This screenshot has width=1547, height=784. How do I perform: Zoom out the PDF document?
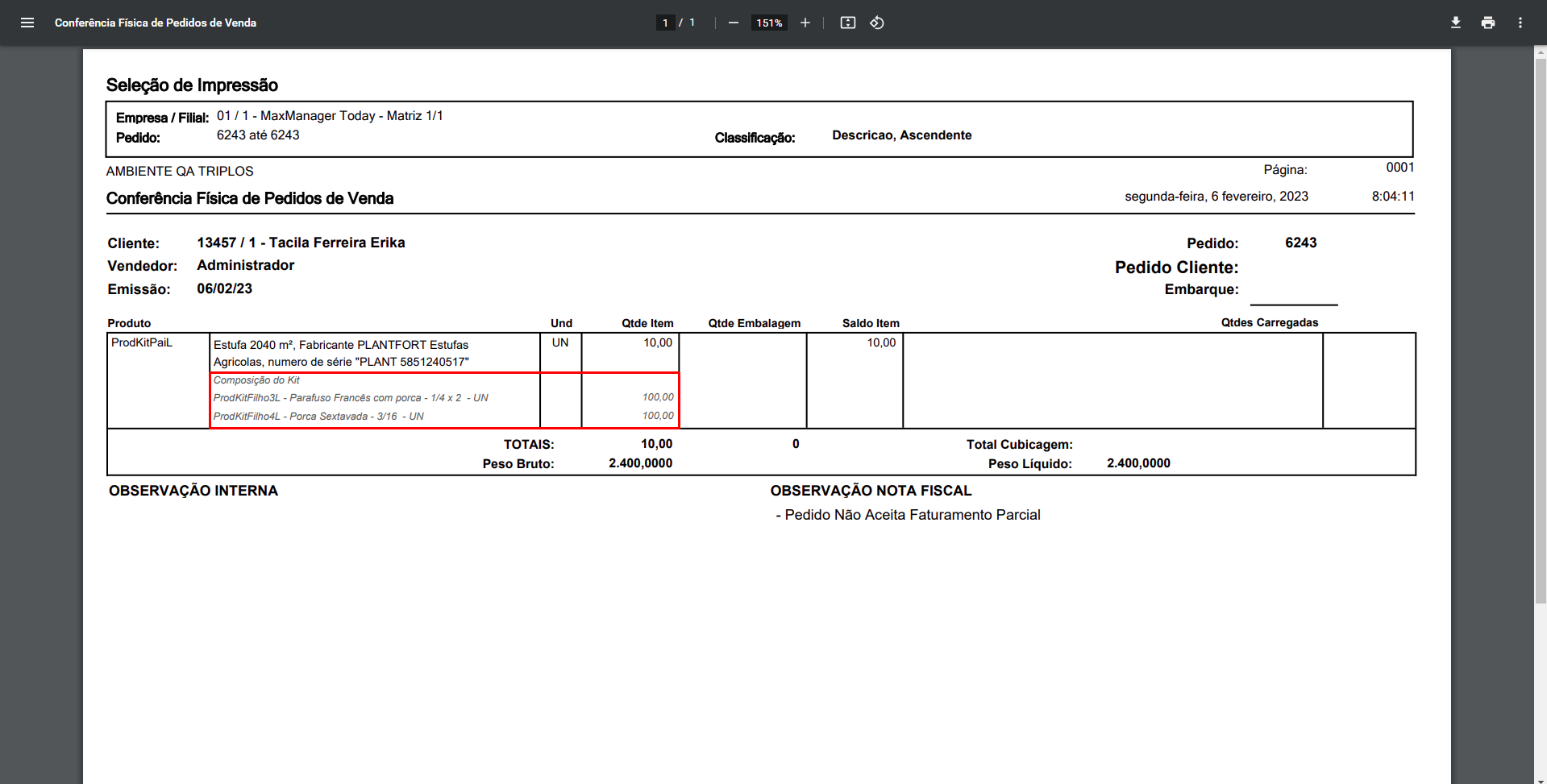coord(734,23)
